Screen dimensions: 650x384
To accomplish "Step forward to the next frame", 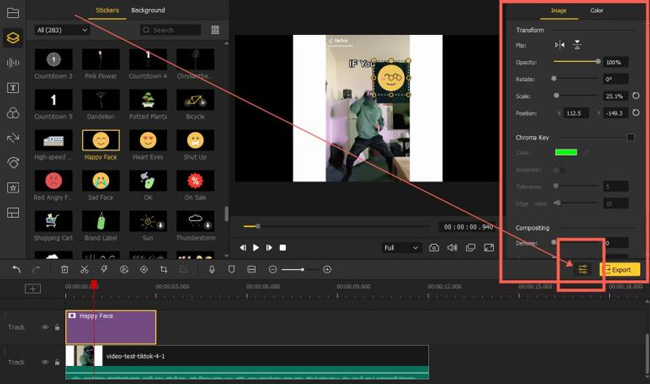I will [269, 248].
